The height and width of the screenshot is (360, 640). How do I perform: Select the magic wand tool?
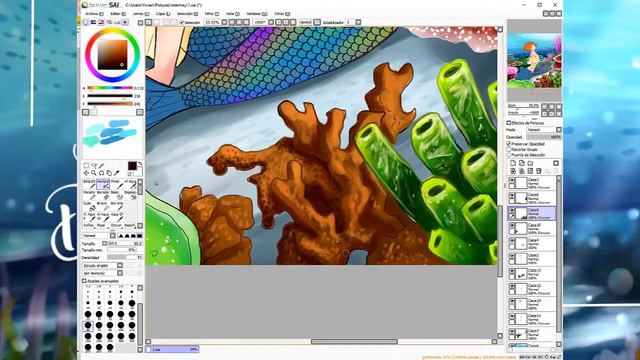pos(101,165)
